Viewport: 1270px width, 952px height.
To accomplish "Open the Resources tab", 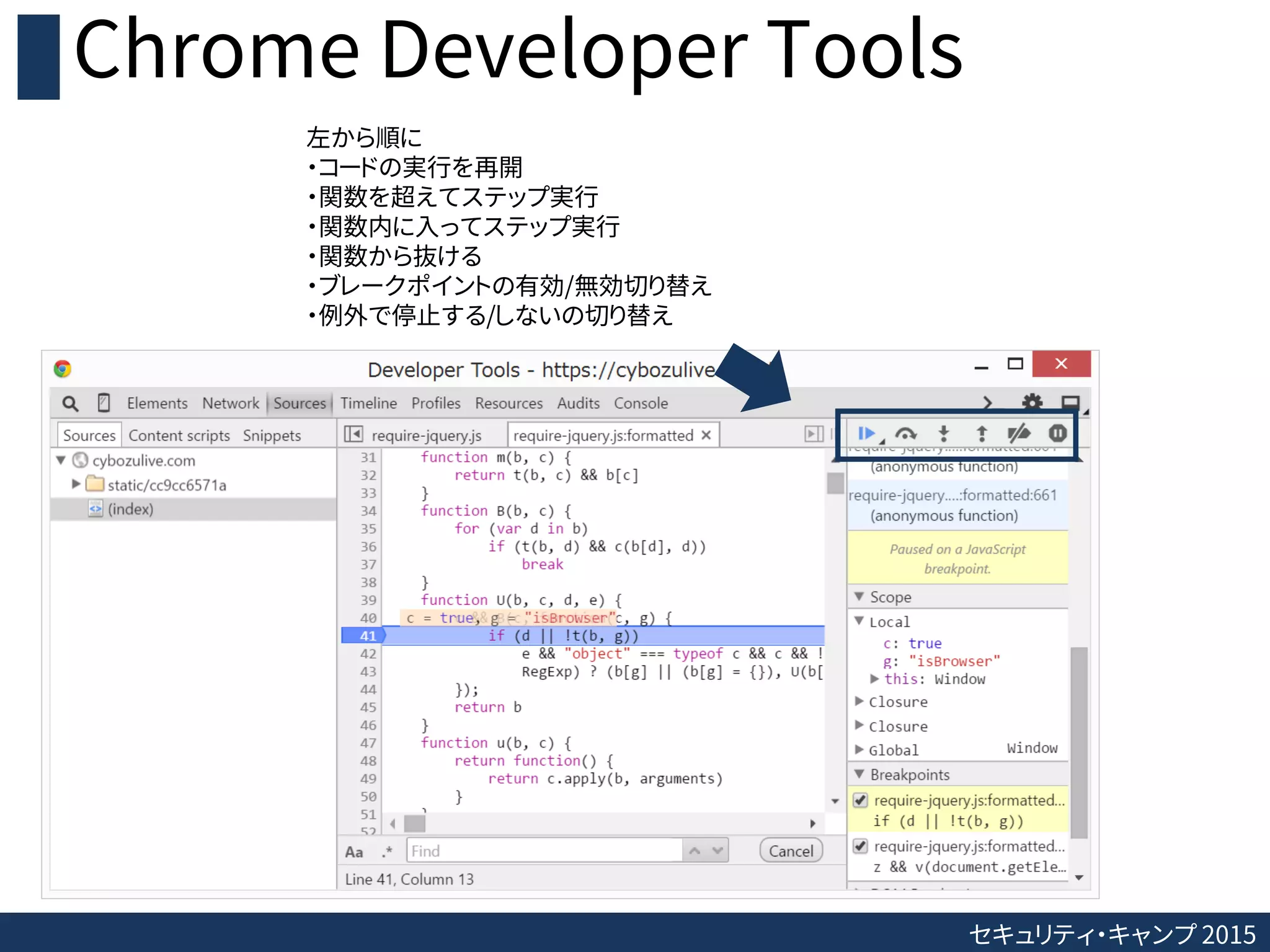I will point(508,403).
